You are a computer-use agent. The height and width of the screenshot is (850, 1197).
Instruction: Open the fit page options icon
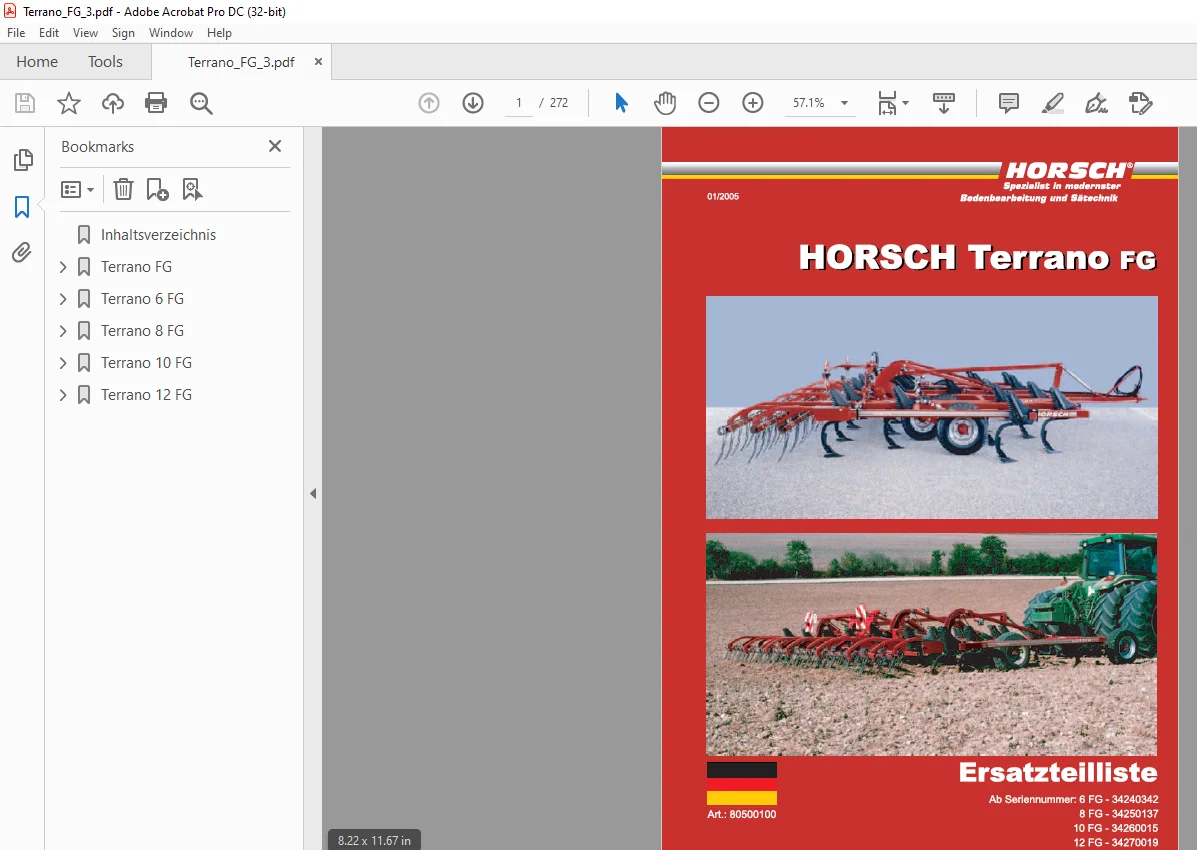[887, 103]
